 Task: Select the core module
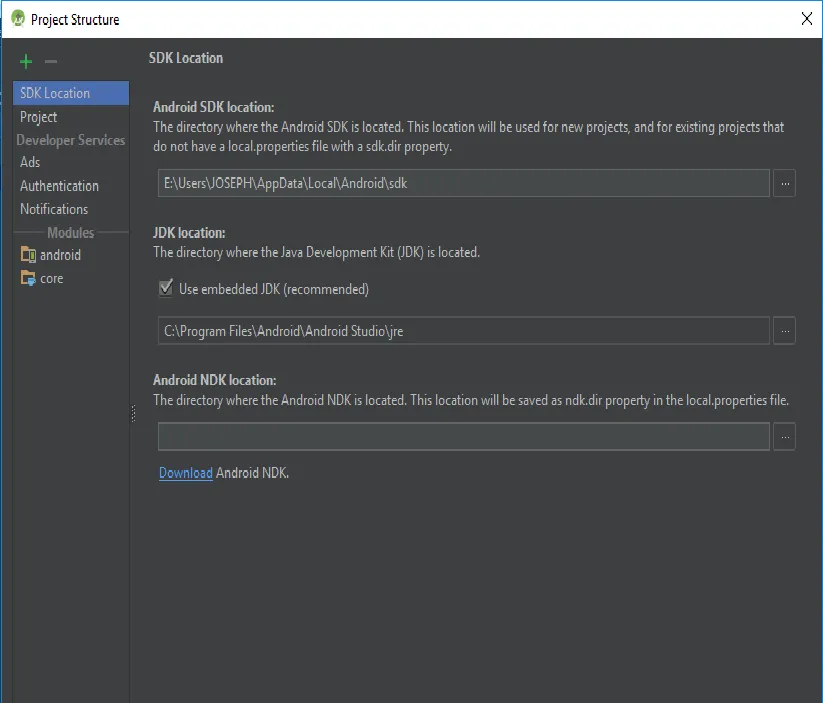tap(52, 279)
